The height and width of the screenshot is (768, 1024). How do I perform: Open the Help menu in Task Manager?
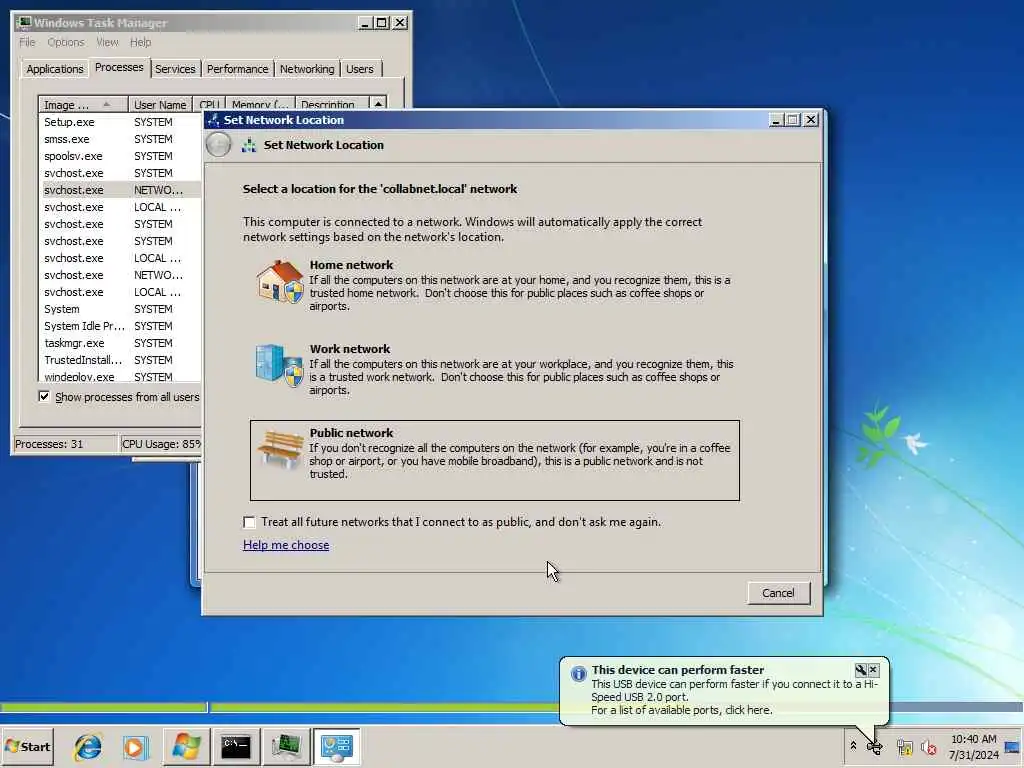click(140, 42)
